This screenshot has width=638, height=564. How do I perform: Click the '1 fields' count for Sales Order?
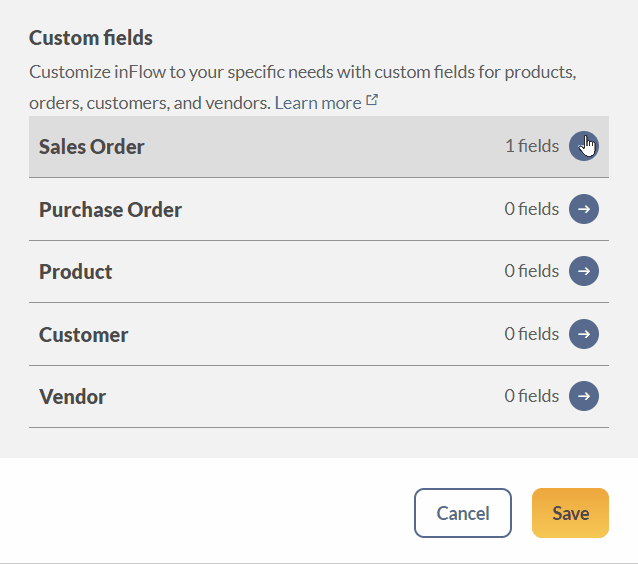click(x=532, y=146)
